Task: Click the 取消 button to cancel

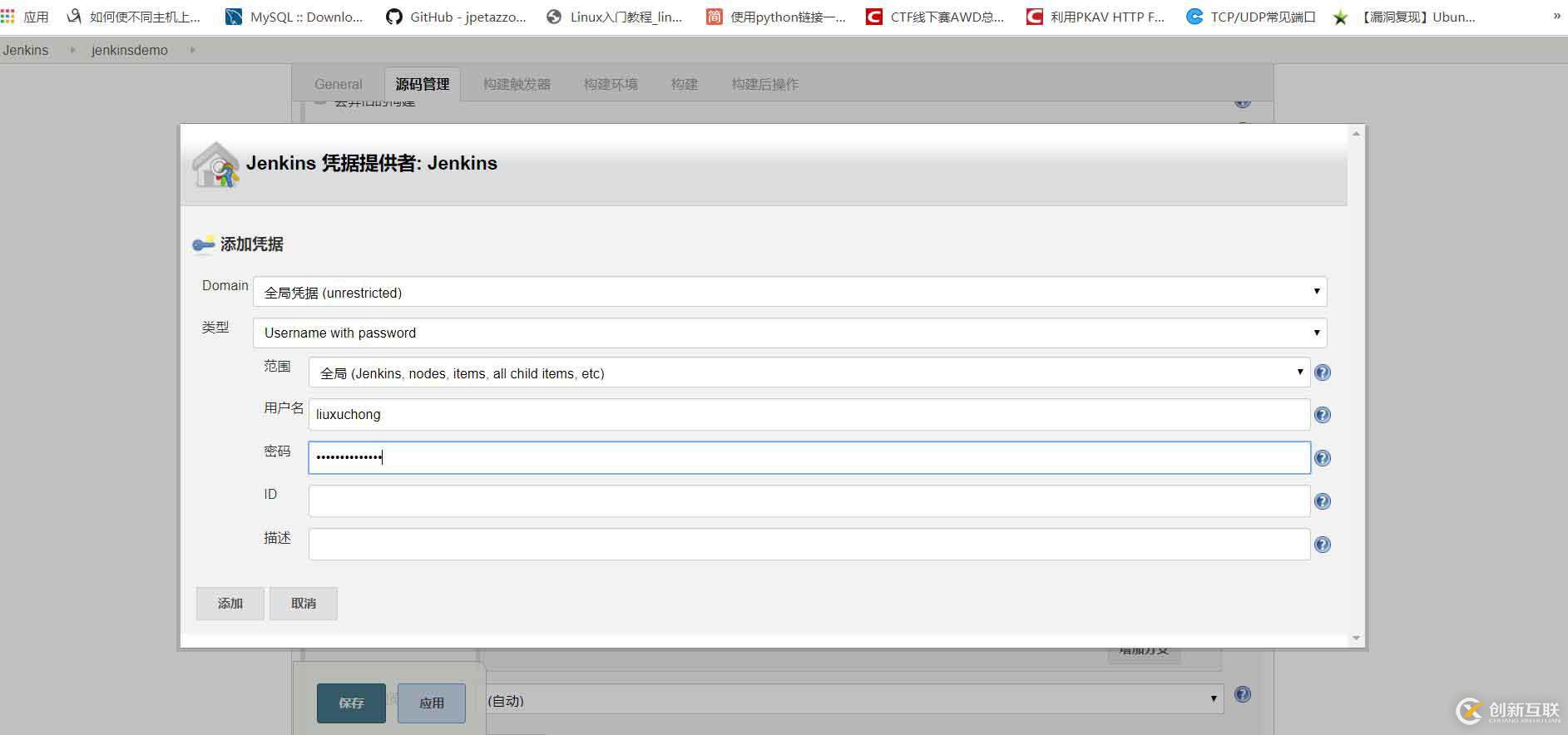Action: click(x=304, y=604)
